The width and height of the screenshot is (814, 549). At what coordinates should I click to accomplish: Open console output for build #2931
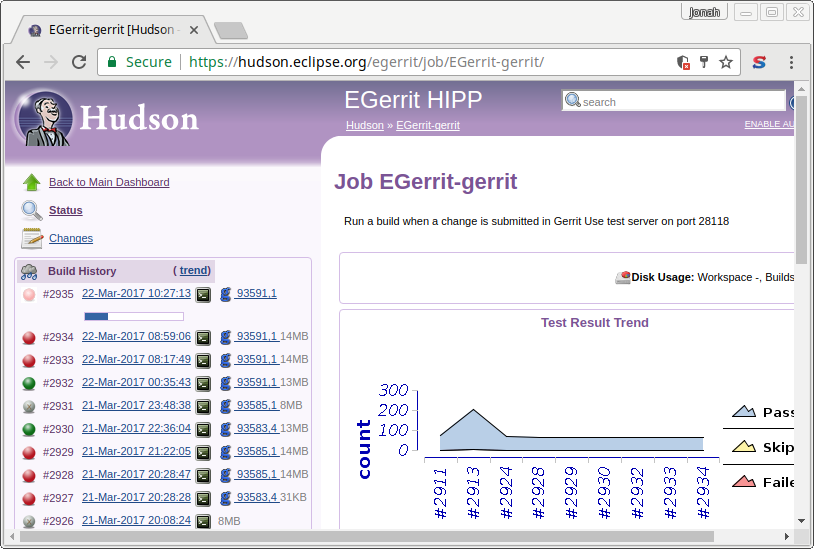(203, 406)
